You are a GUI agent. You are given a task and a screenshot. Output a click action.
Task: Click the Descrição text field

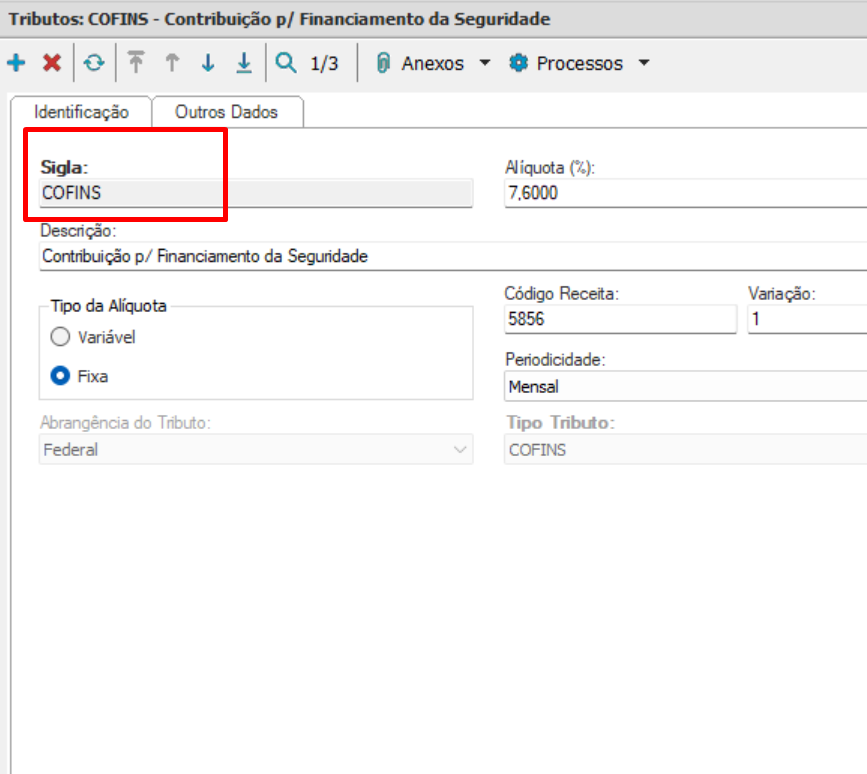[453, 256]
